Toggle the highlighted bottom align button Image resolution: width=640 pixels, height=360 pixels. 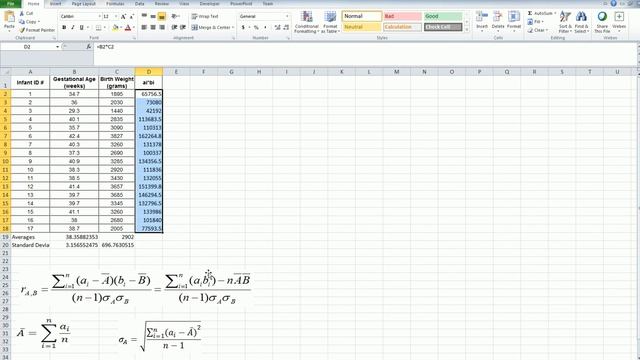162,16
